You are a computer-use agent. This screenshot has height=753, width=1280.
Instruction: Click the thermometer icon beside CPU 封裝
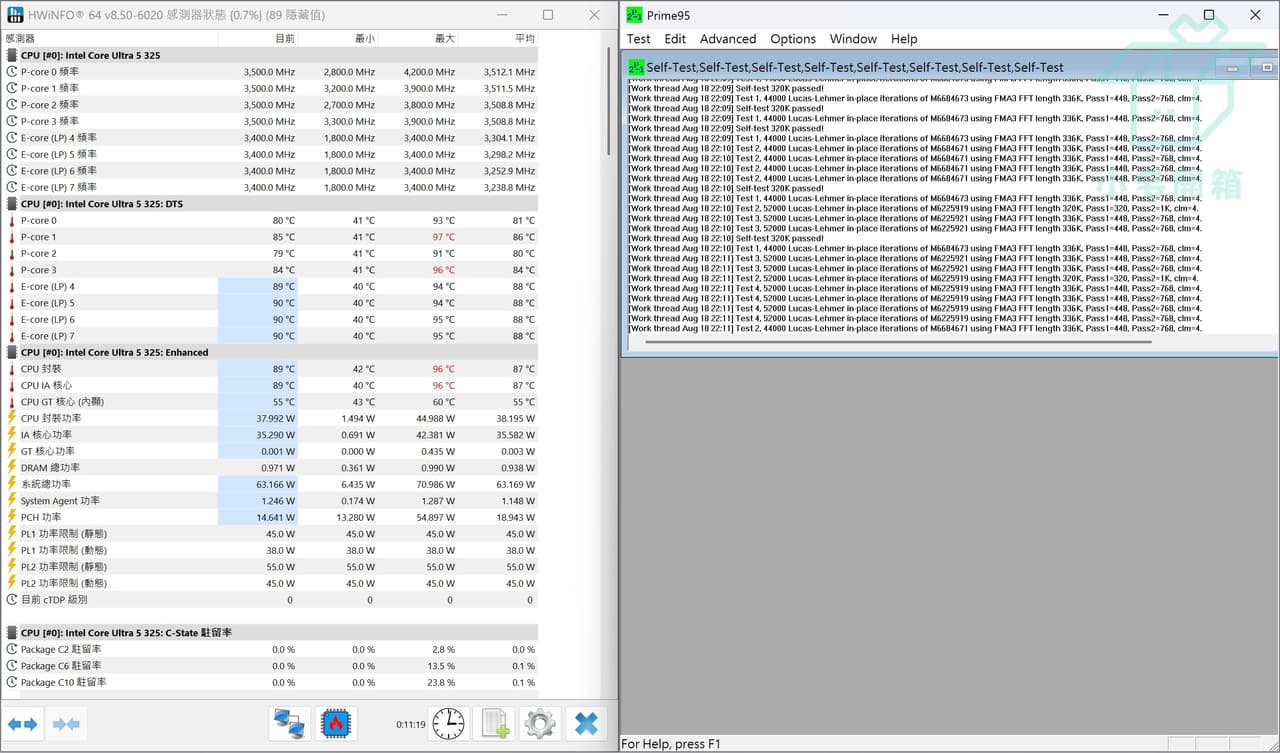pyautogui.click(x=12, y=369)
